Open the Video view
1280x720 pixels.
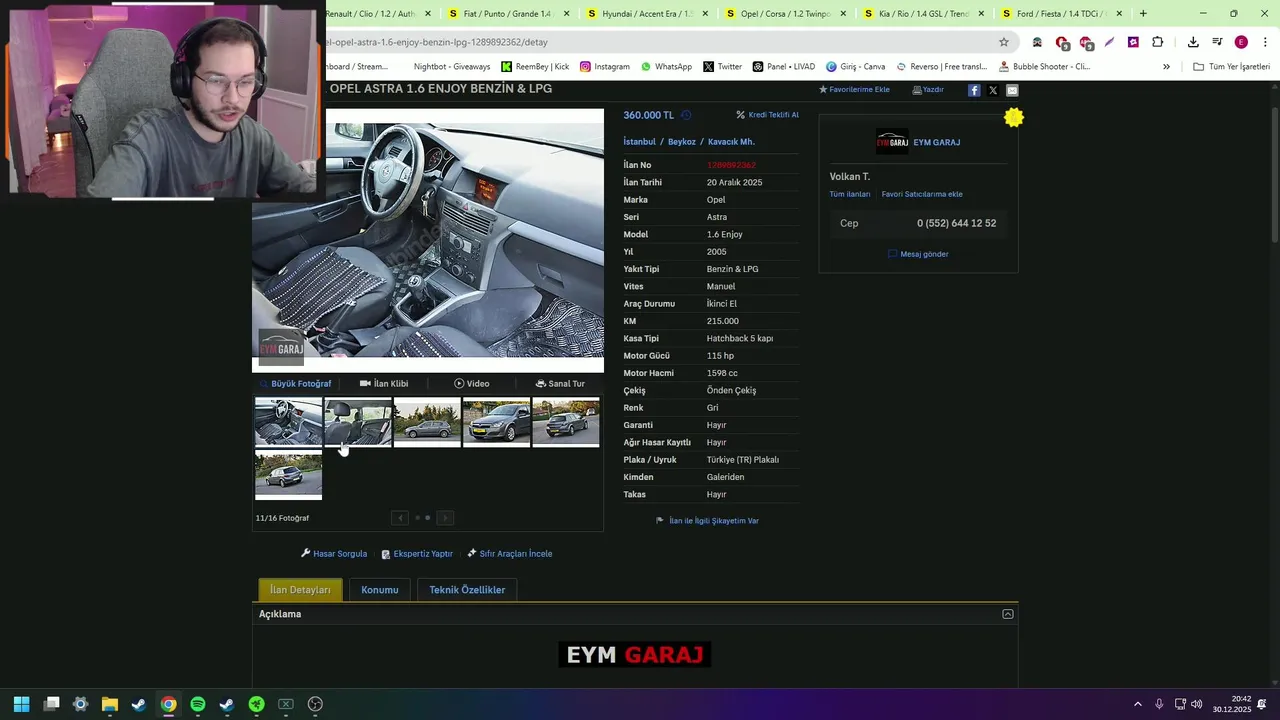click(472, 383)
